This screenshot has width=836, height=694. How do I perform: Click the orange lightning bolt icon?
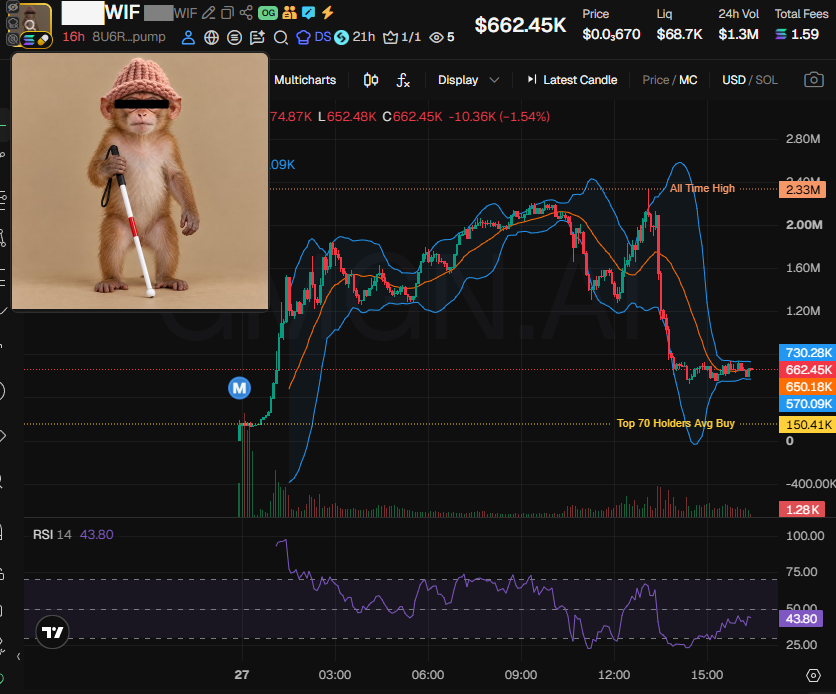pyautogui.click(x=327, y=13)
